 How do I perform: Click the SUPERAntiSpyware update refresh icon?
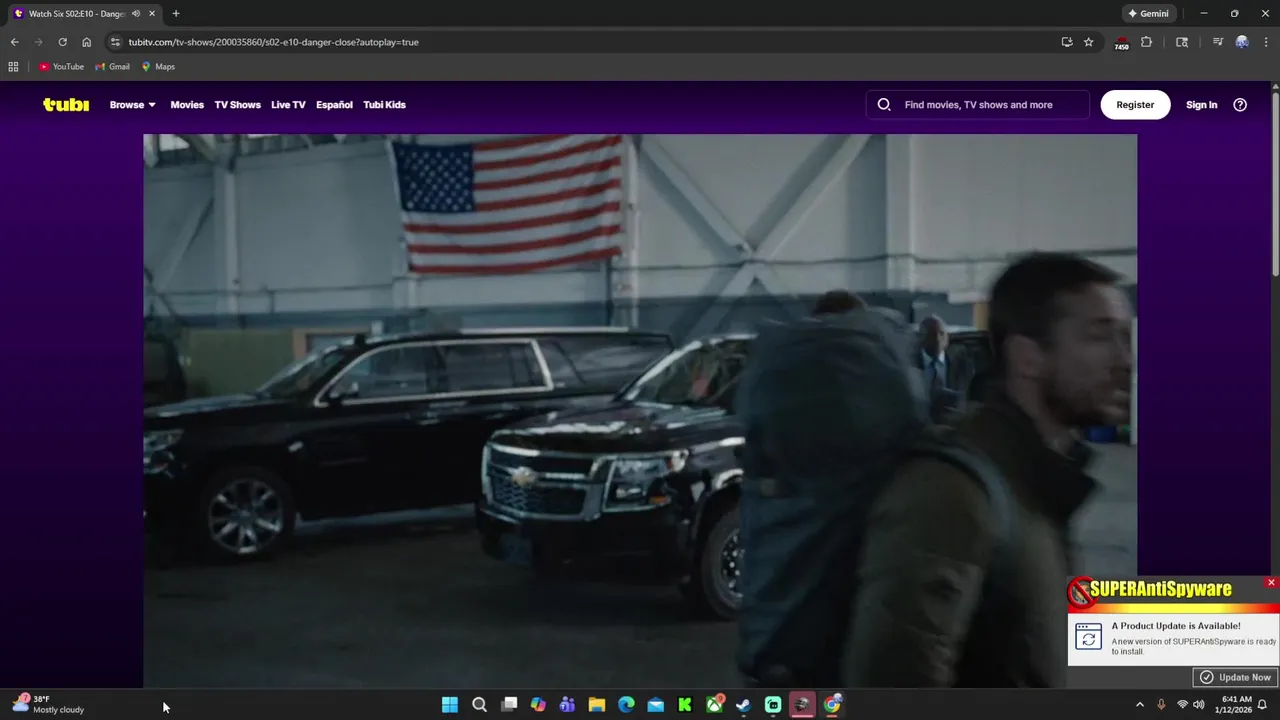coord(1088,636)
